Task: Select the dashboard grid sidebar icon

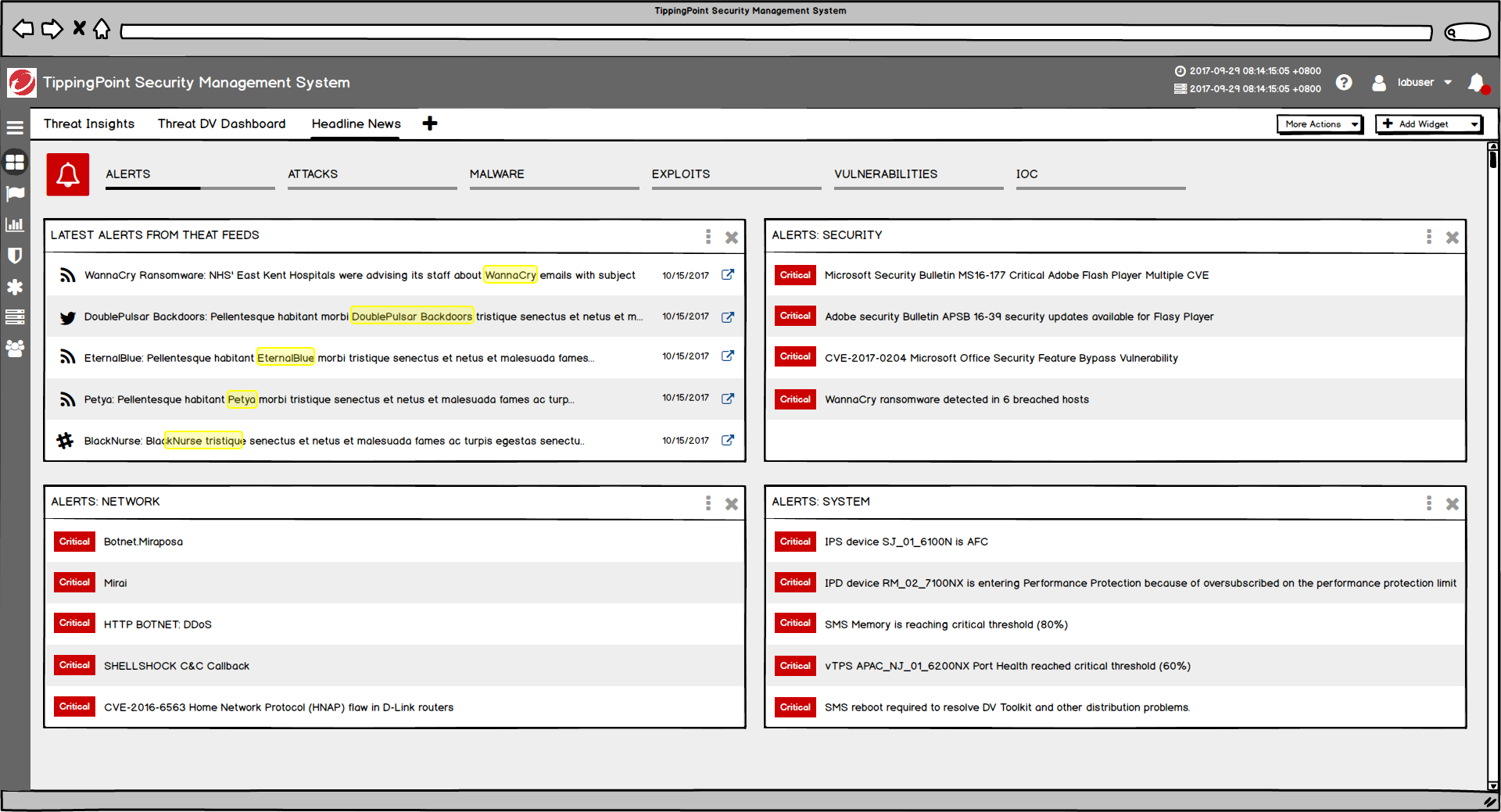Action: coord(15,163)
